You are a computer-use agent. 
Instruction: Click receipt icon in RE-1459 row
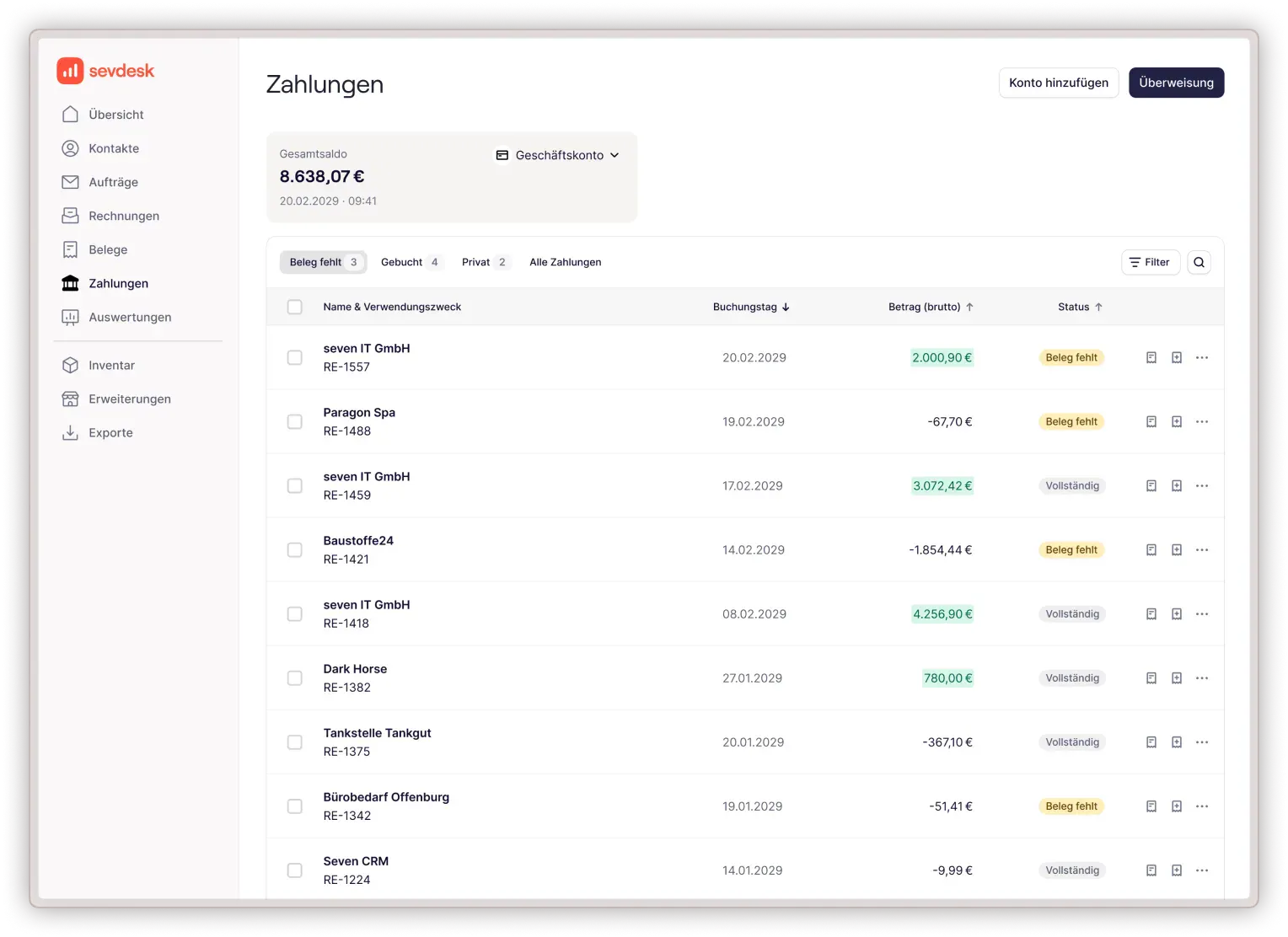click(1151, 485)
